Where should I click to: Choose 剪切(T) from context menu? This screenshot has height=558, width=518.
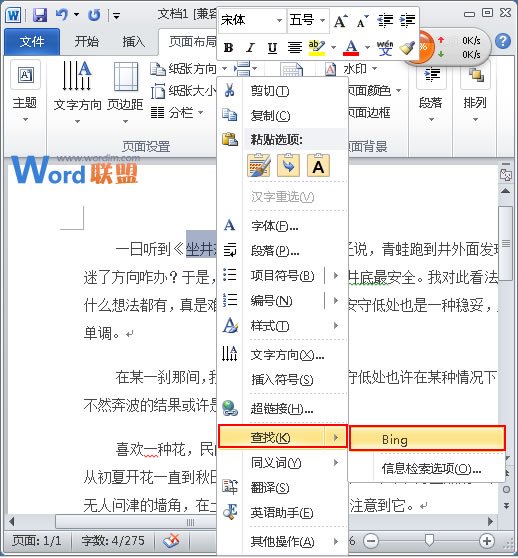(283, 91)
